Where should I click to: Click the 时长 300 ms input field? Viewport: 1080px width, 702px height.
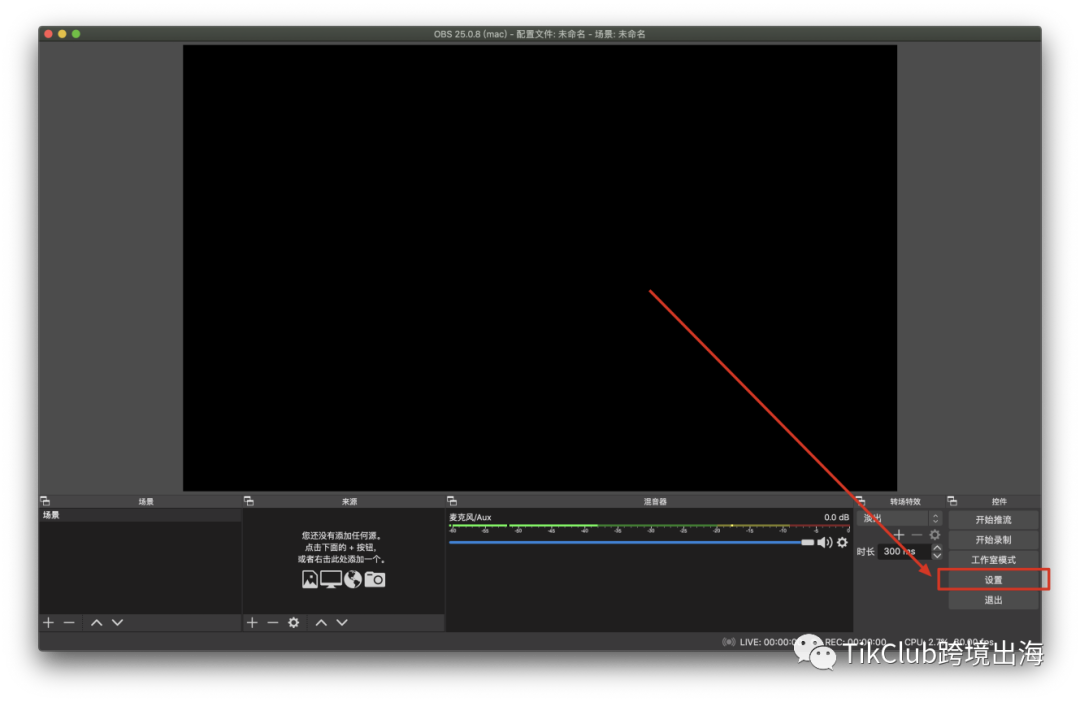click(x=904, y=552)
